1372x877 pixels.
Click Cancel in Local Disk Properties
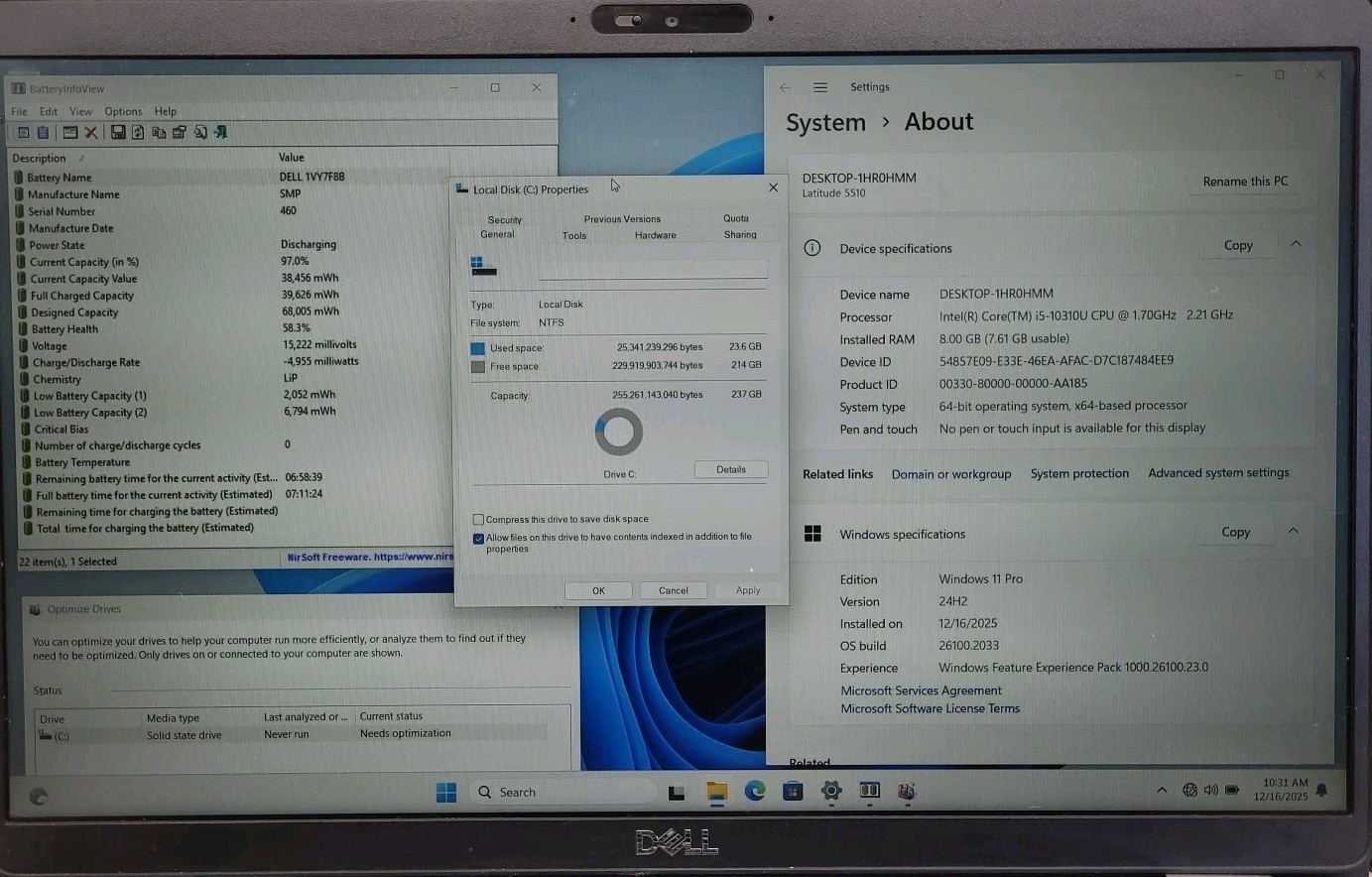tap(674, 590)
